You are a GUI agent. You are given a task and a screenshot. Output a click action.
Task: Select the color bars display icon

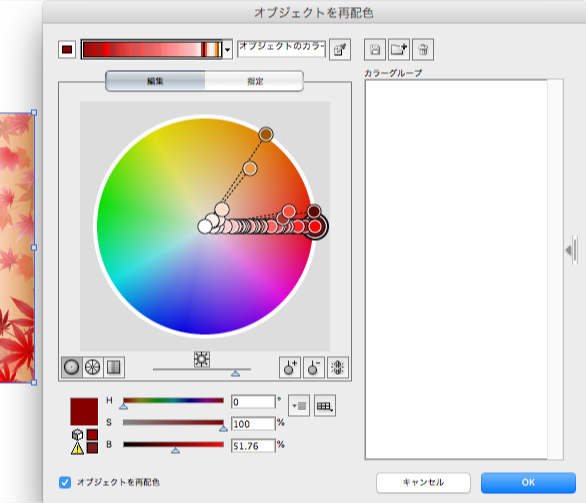click(x=114, y=367)
